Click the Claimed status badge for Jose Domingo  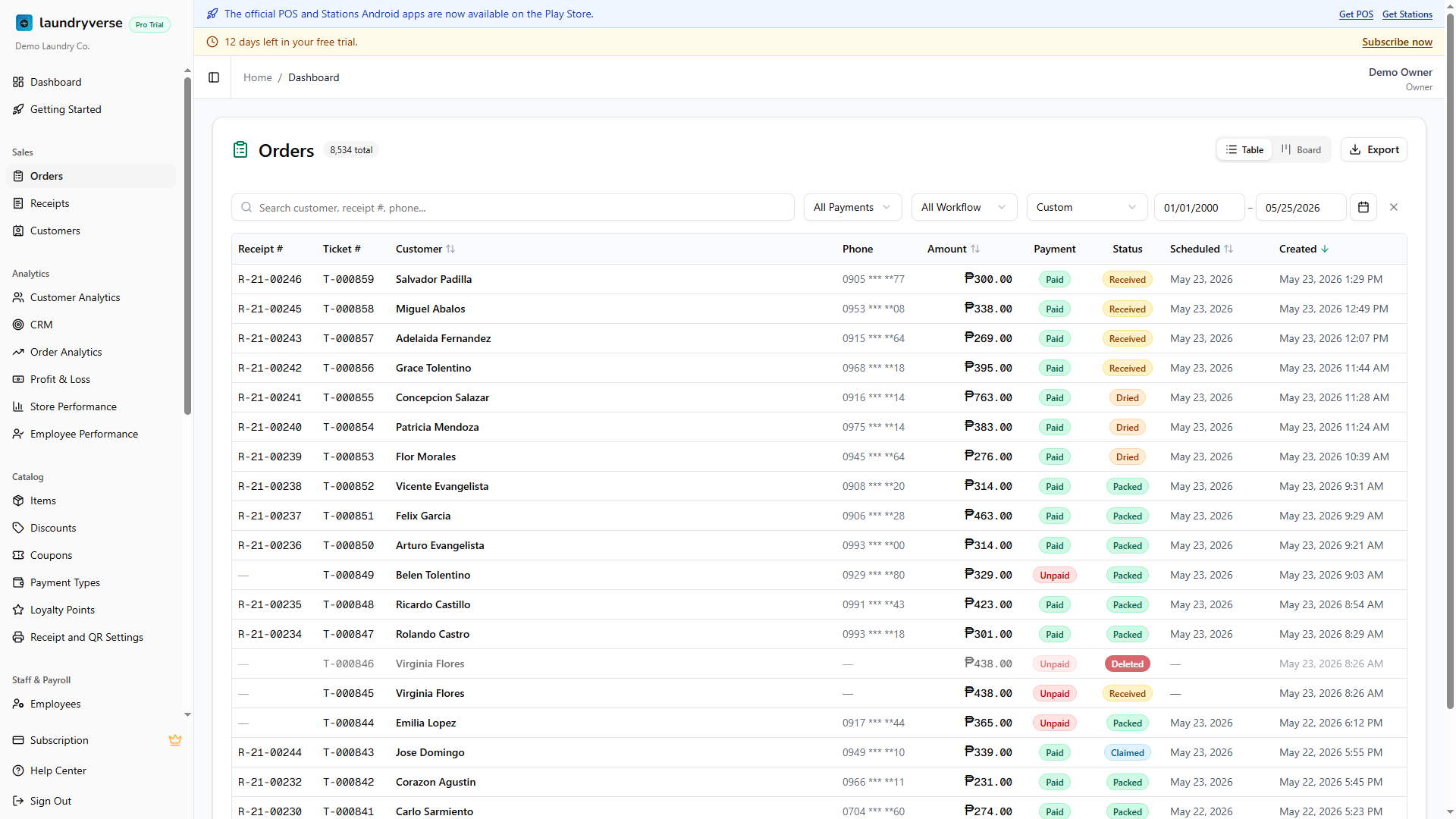[x=1127, y=752]
